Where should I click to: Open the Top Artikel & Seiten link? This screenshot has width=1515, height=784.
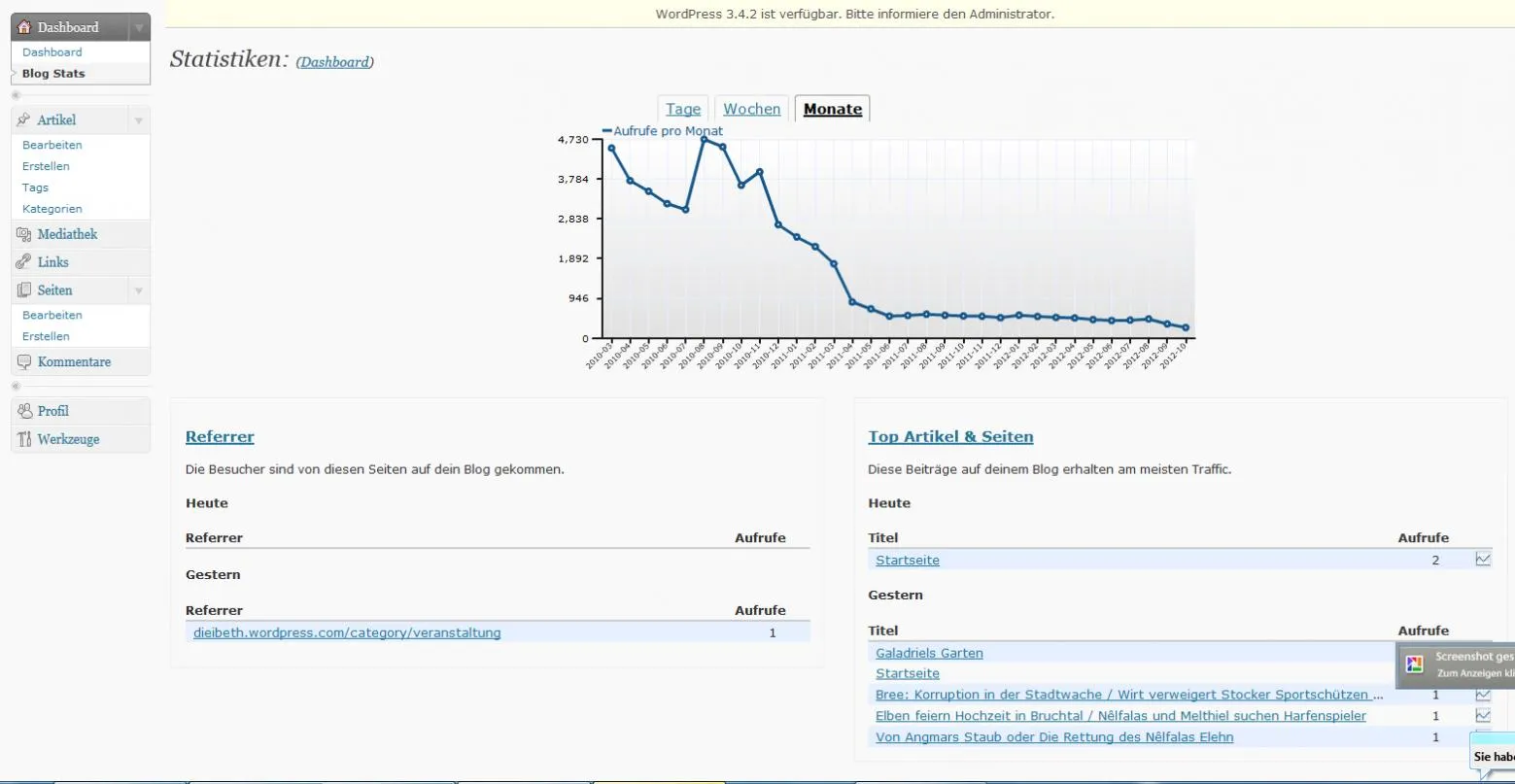[x=950, y=437]
